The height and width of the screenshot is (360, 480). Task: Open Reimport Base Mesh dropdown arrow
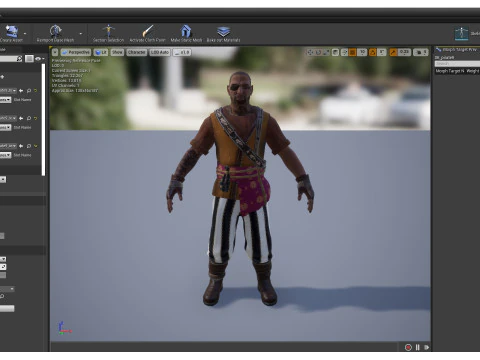(81, 34)
